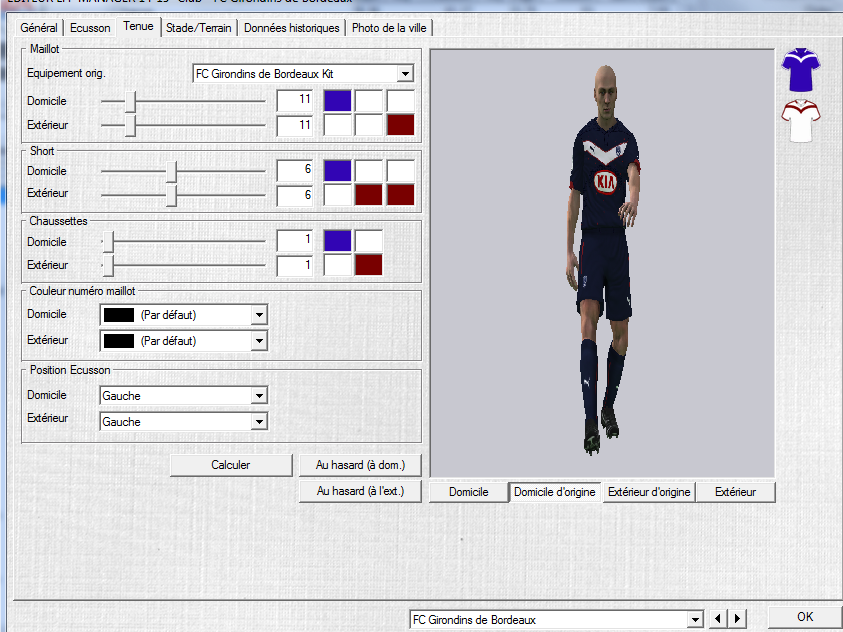Show the Extérieur kit preview
Screen dimensions: 843x632
735,492
